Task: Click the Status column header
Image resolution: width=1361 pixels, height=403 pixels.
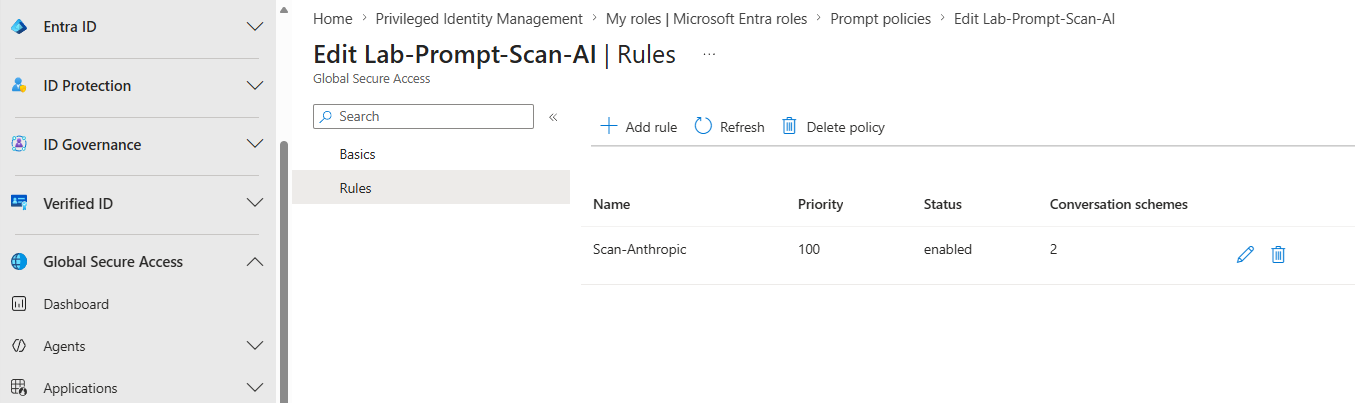Action: click(943, 204)
